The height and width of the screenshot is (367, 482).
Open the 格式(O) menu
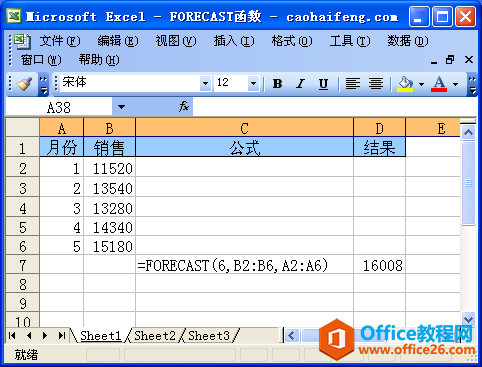tap(292, 41)
